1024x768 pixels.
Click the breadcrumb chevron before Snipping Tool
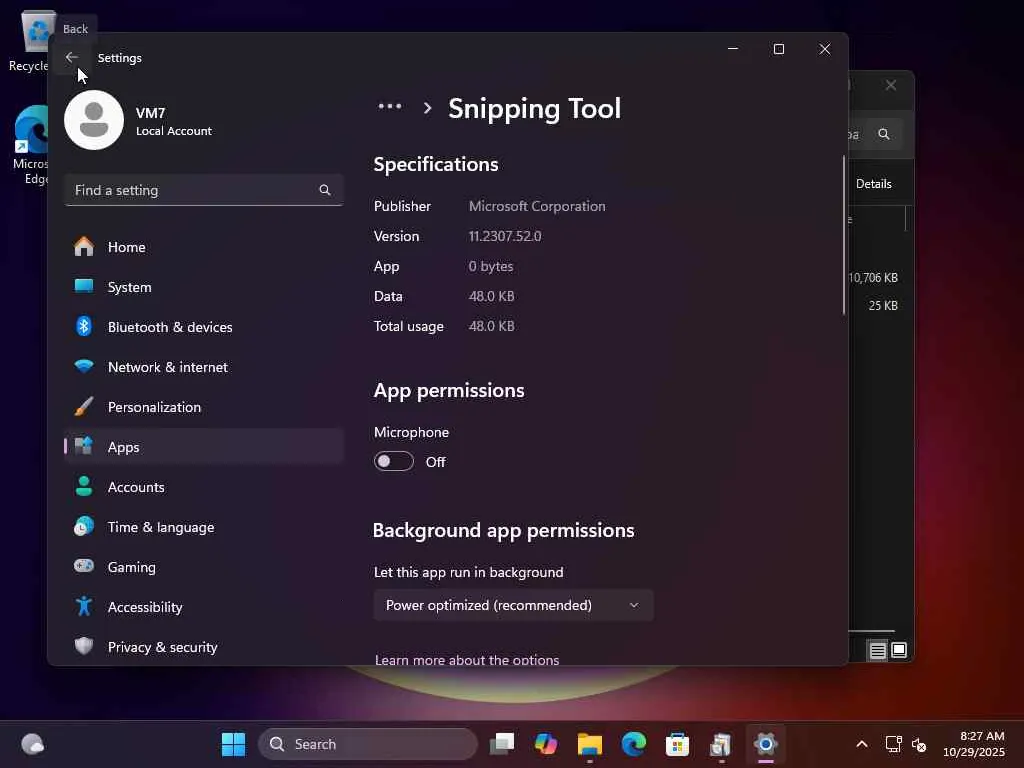coord(427,108)
